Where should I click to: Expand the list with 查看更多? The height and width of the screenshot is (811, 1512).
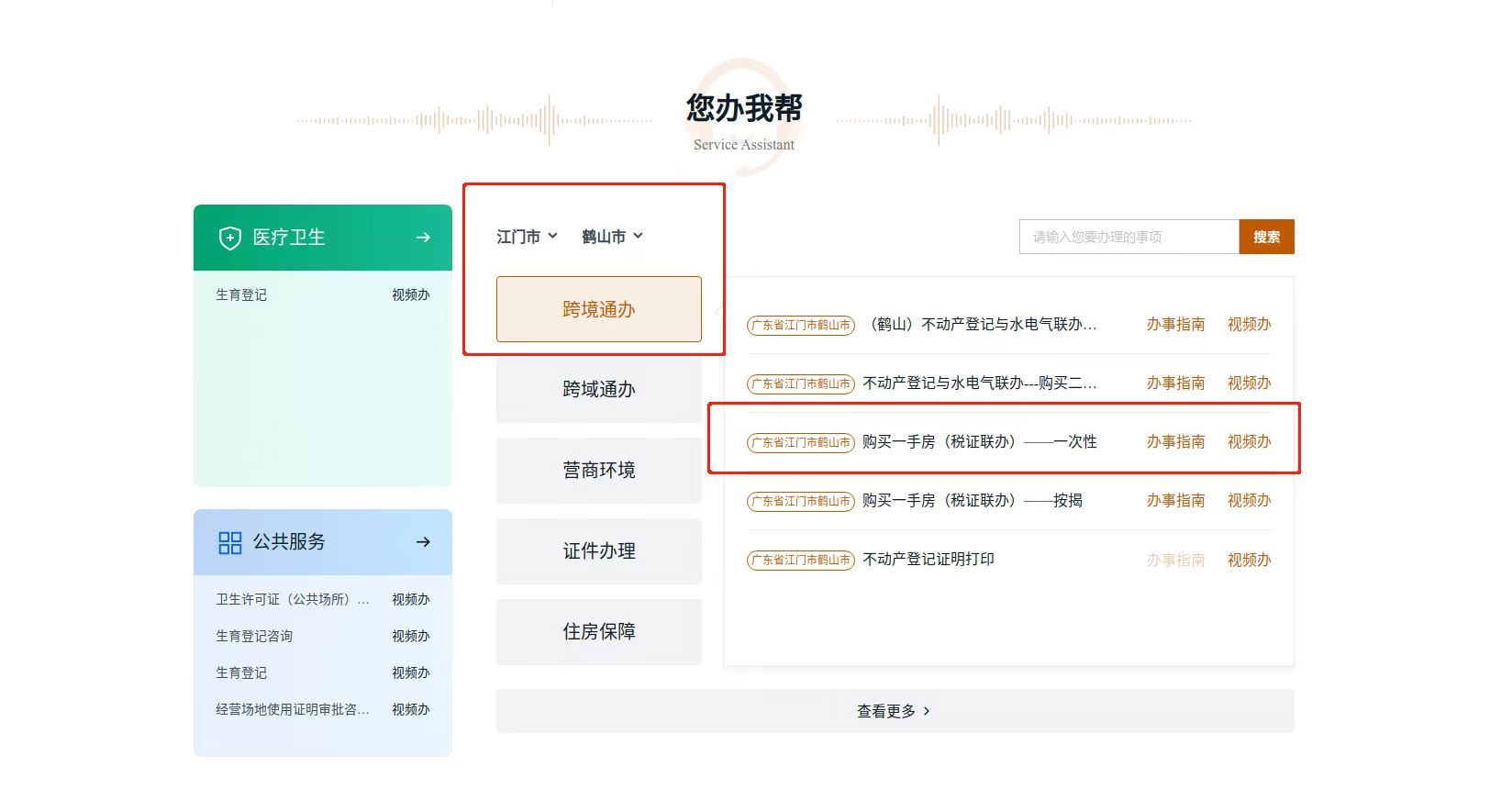click(895, 711)
